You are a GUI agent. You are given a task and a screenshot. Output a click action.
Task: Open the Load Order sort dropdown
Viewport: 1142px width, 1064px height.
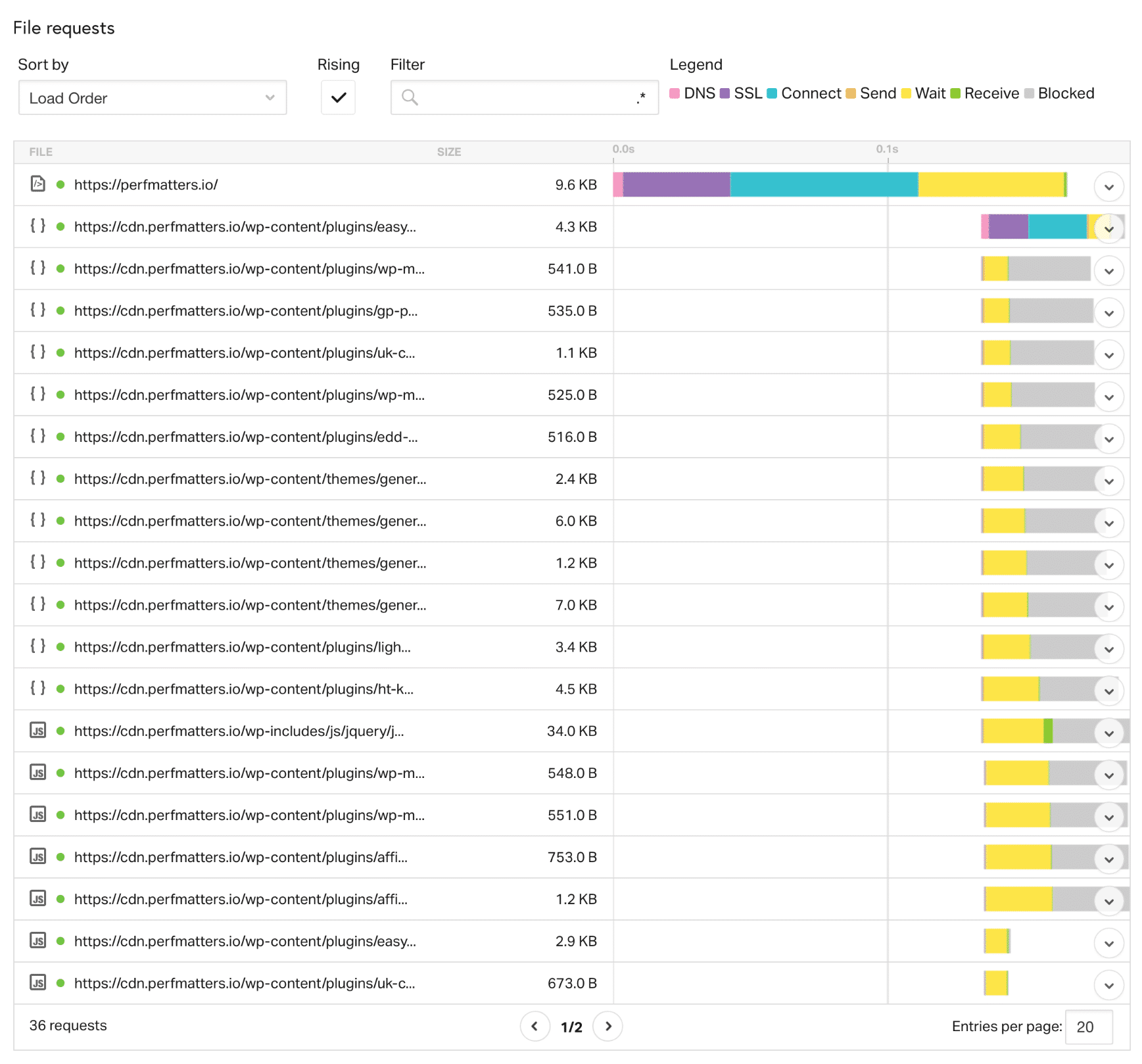(153, 97)
